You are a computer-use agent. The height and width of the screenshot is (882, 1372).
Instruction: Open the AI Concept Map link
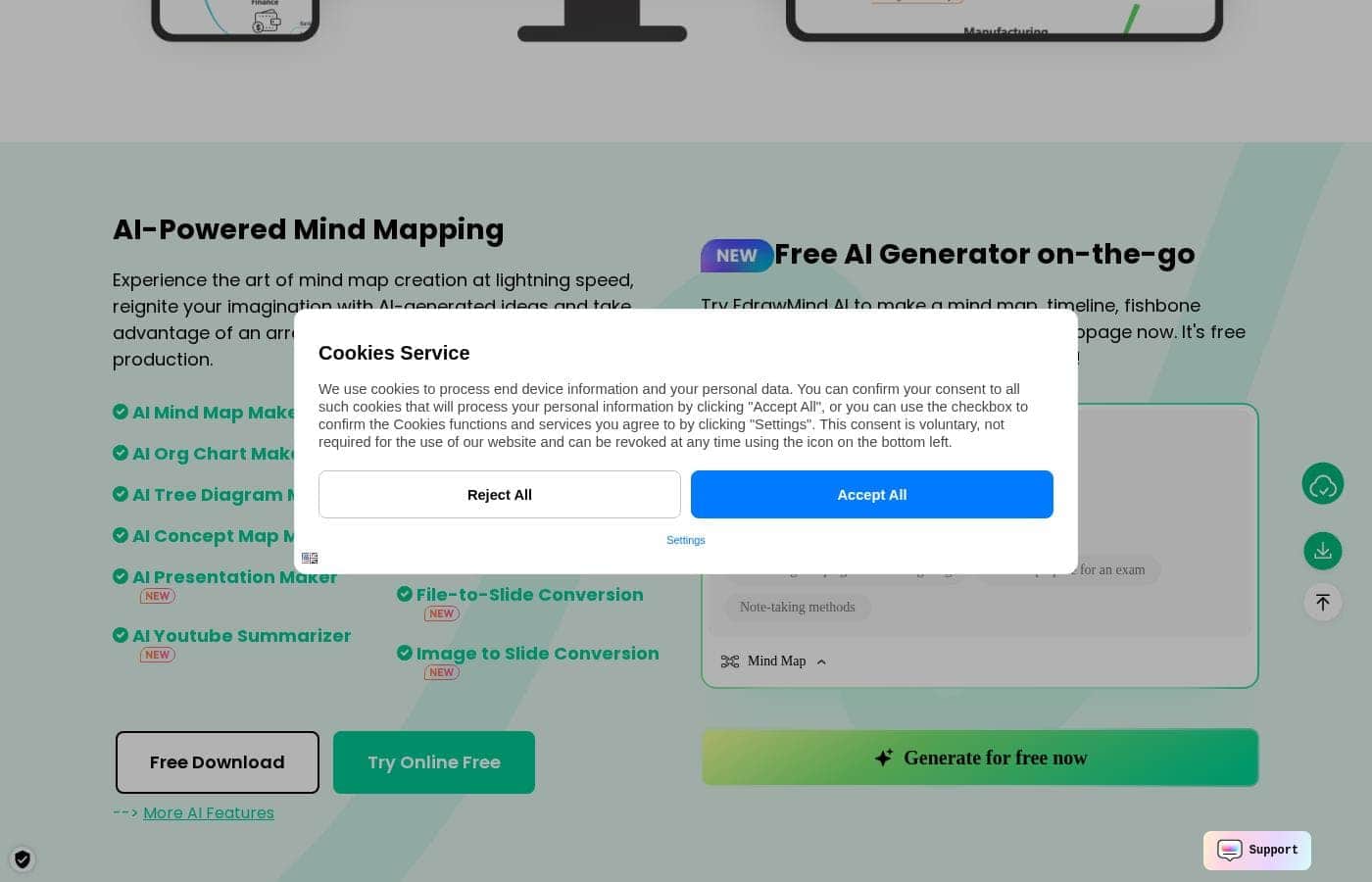214,536
